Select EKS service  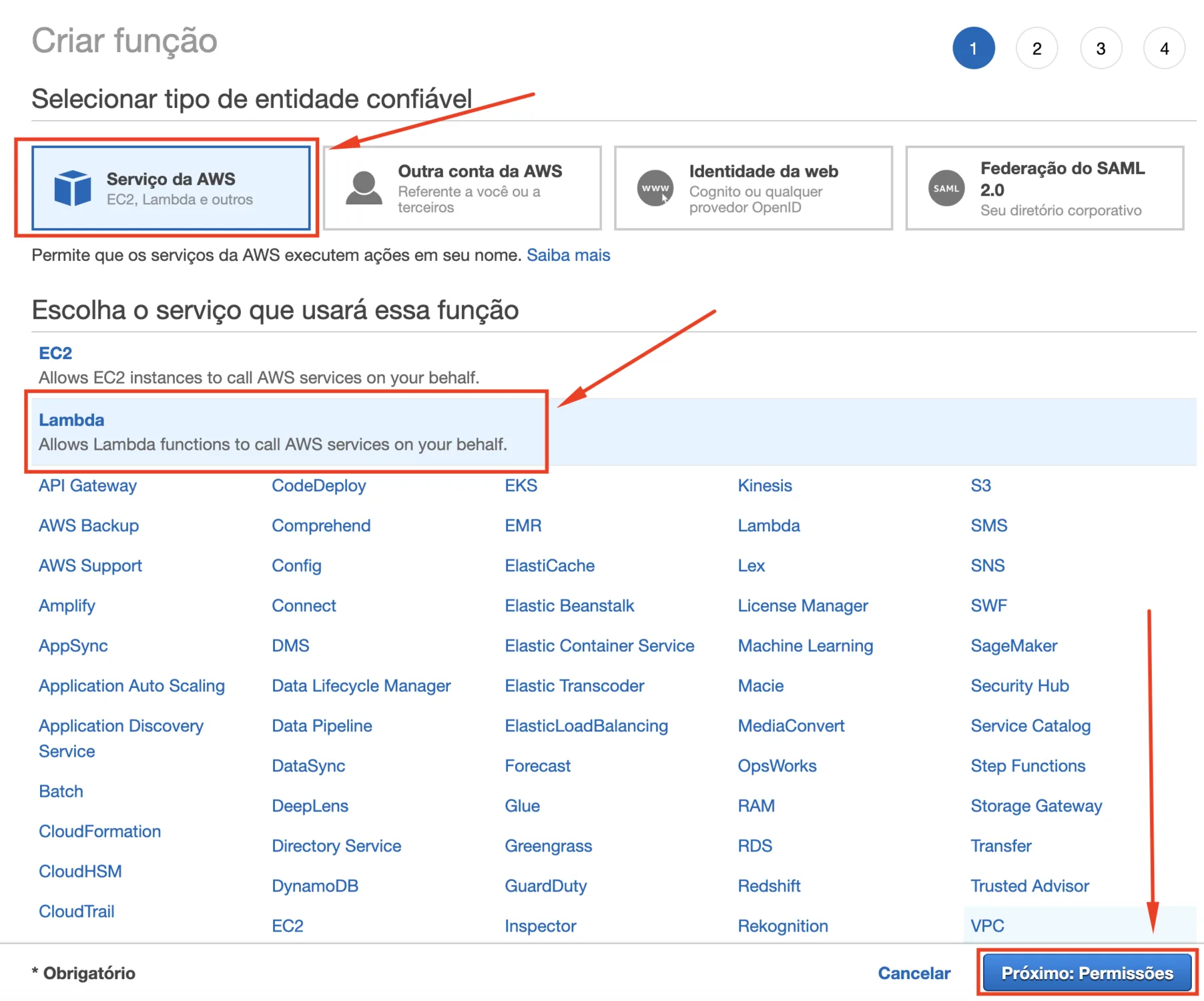(x=521, y=485)
